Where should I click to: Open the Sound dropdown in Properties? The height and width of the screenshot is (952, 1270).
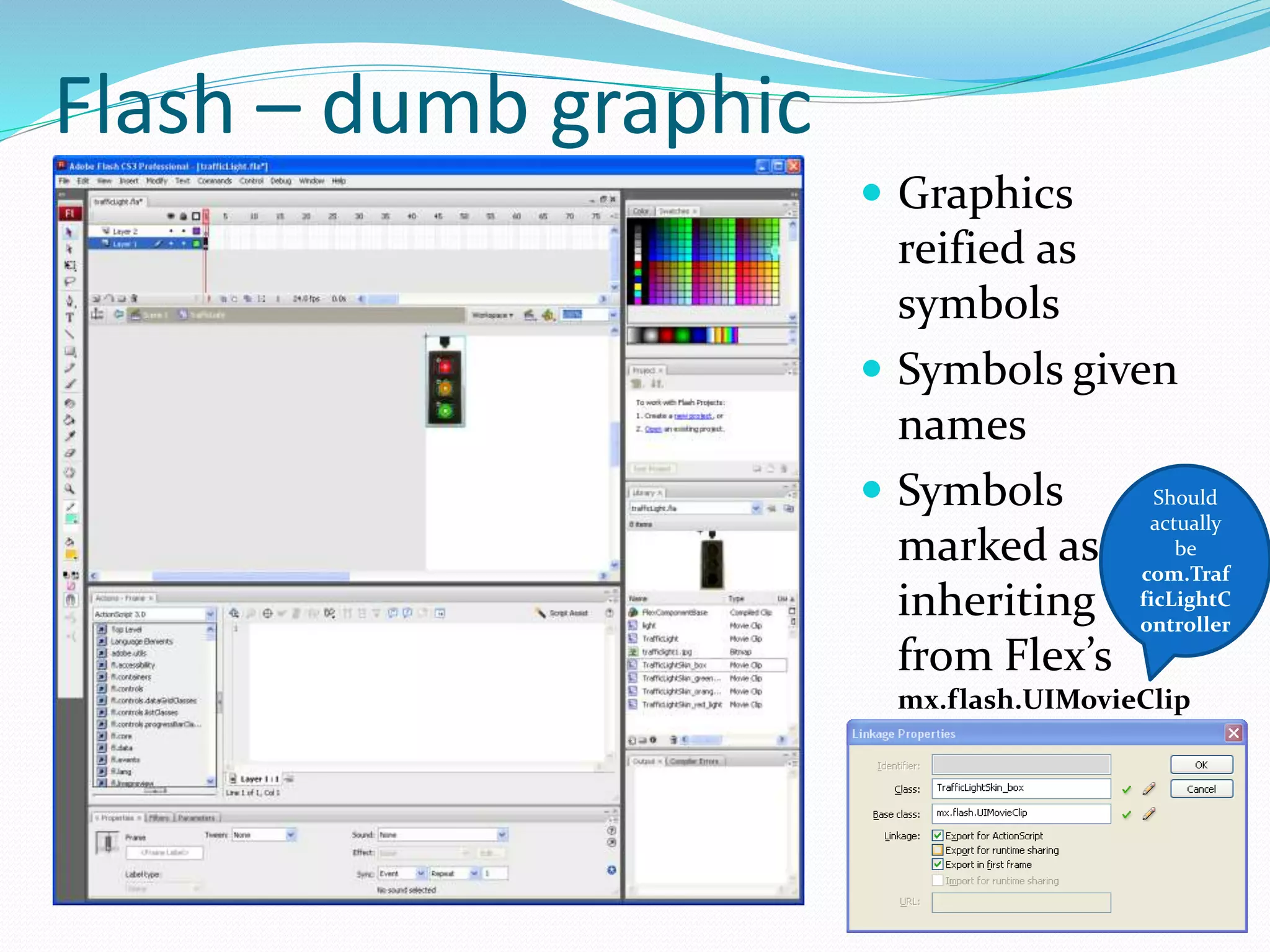pyautogui.click(x=502, y=835)
